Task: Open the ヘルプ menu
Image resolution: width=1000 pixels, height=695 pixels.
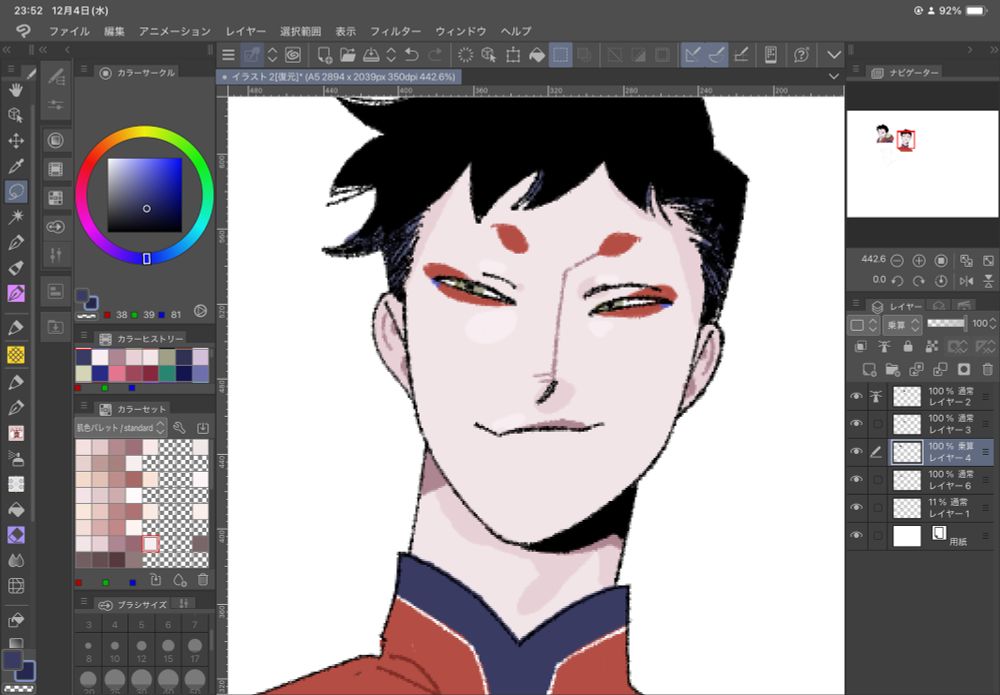Action: [x=516, y=31]
